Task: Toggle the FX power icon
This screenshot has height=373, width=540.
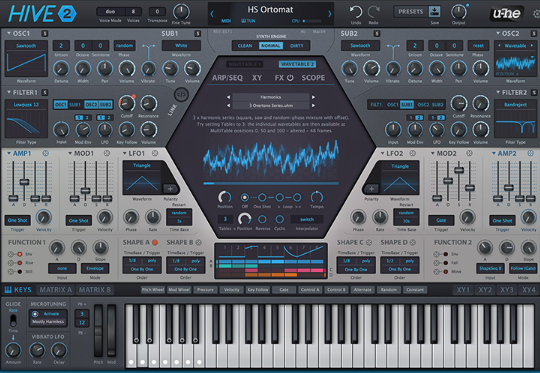Action: pyautogui.click(x=290, y=78)
